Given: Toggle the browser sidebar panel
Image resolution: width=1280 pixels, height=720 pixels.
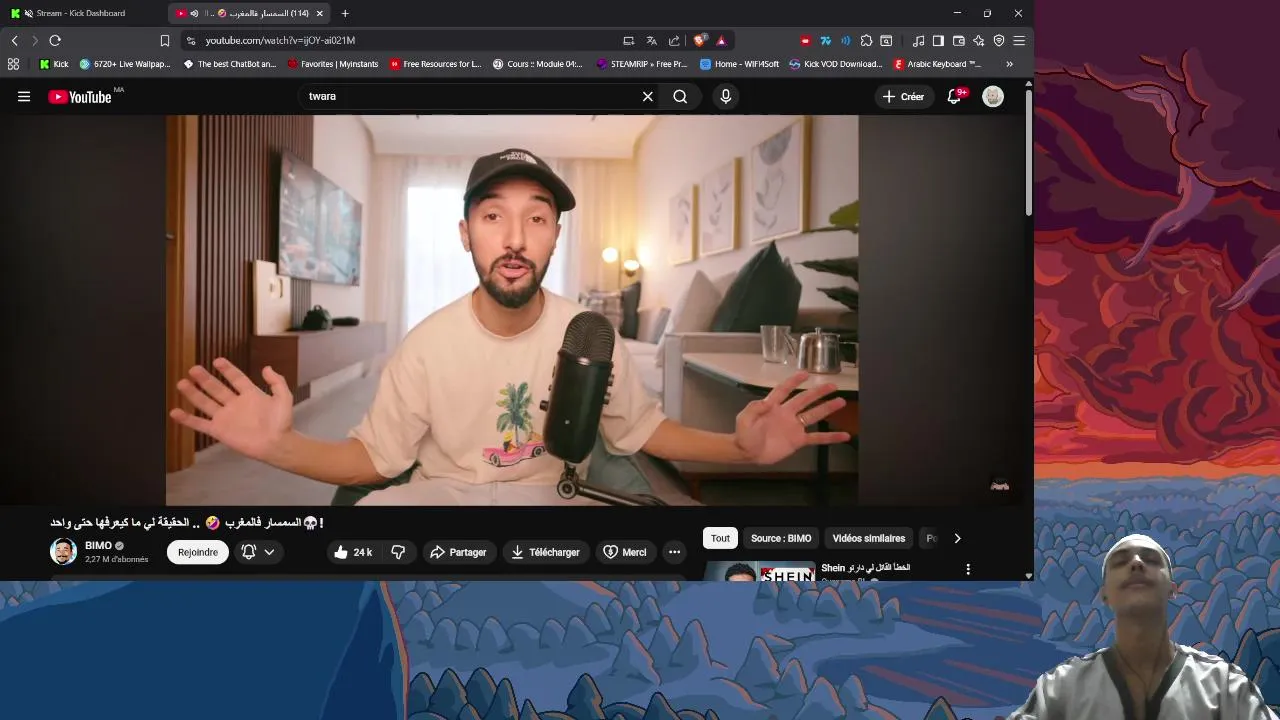Looking at the screenshot, I should pyautogui.click(x=938, y=40).
